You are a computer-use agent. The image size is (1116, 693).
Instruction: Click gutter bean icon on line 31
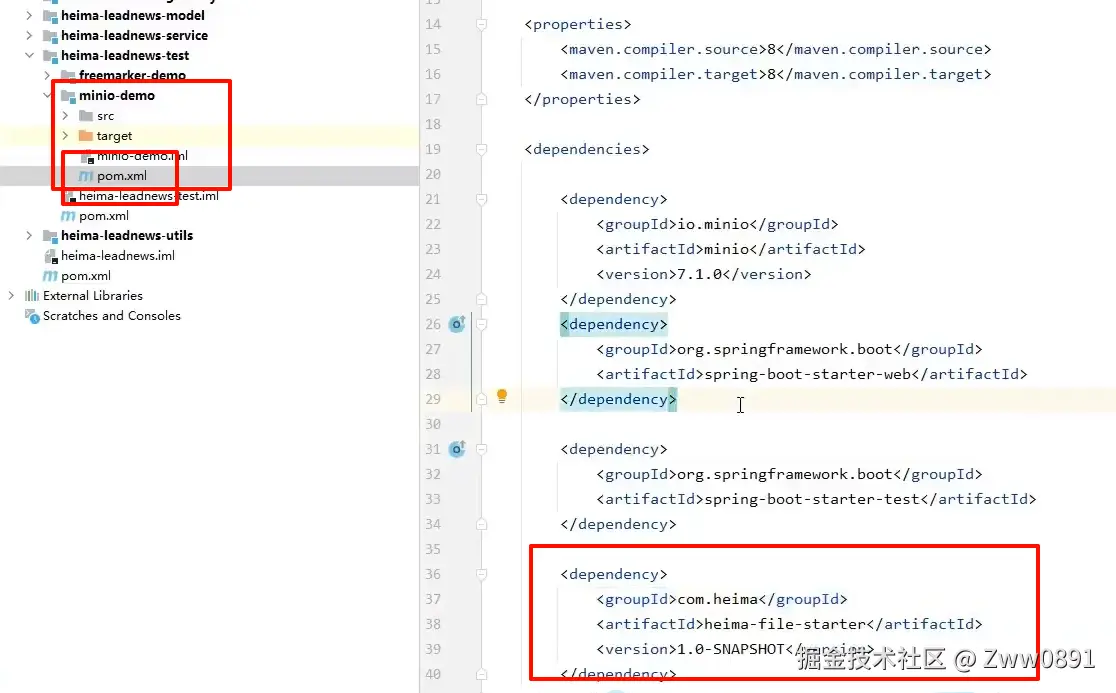(457, 449)
